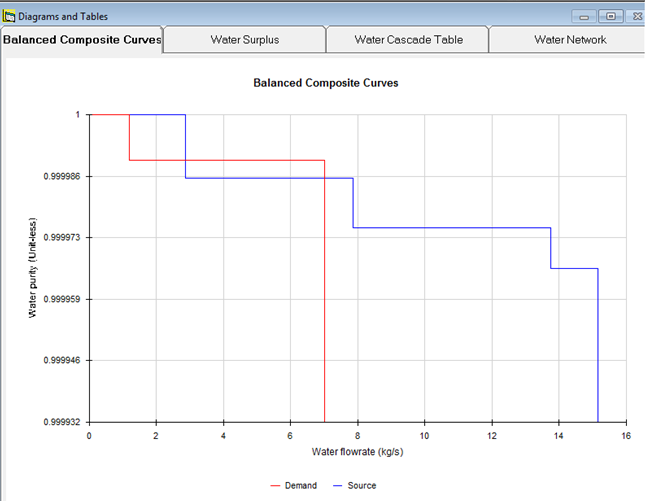Click the 16 x-axis tick label
The width and height of the screenshot is (645, 501).
pyautogui.click(x=625, y=436)
